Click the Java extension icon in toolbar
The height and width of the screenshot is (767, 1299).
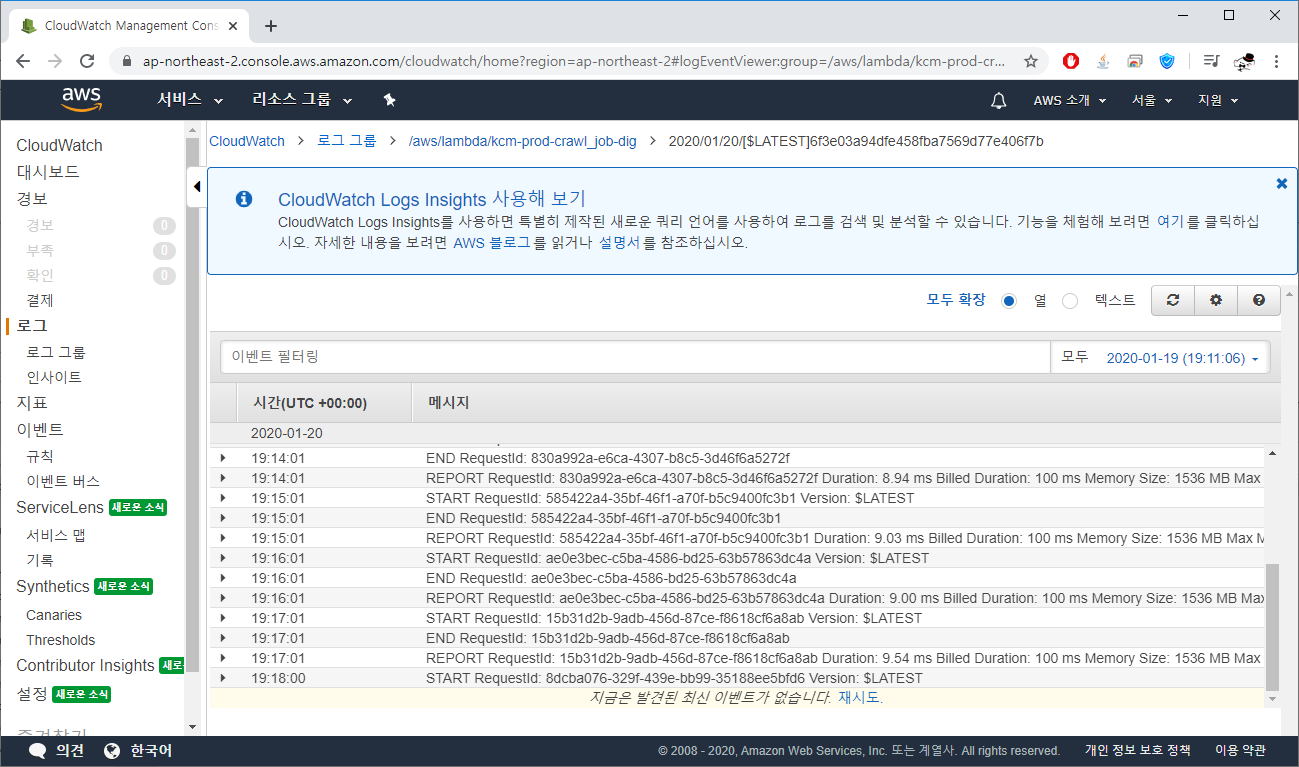tap(1103, 61)
